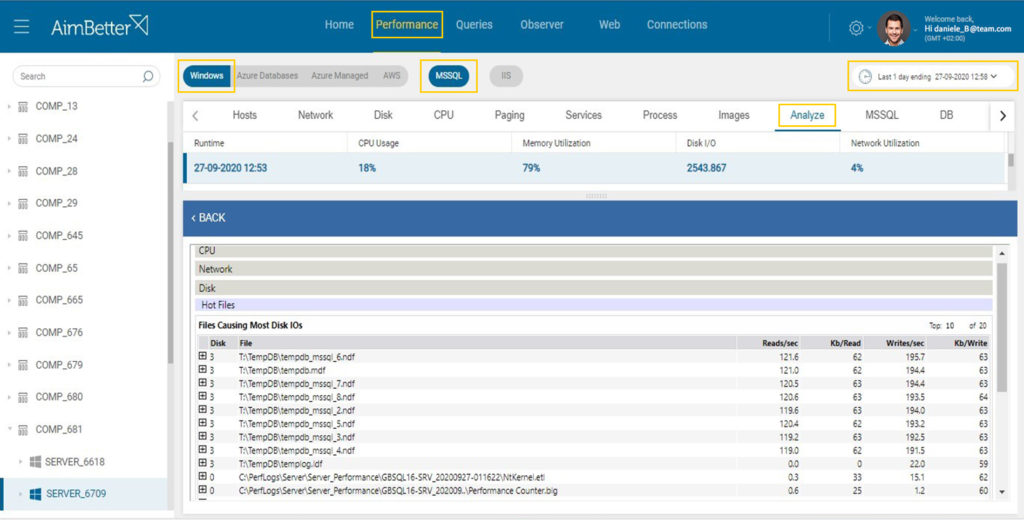This screenshot has height=520, width=1024.
Task: Switch to the Hosts tab
Action: (244, 115)
